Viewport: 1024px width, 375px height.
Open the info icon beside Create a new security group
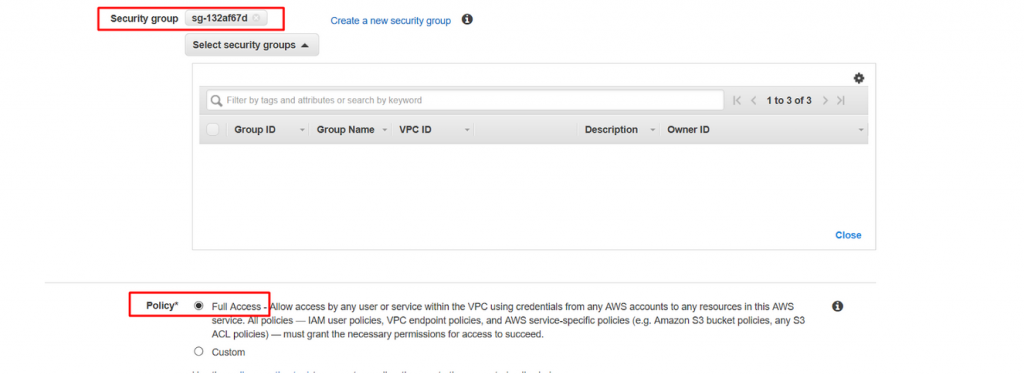(467, 20)
